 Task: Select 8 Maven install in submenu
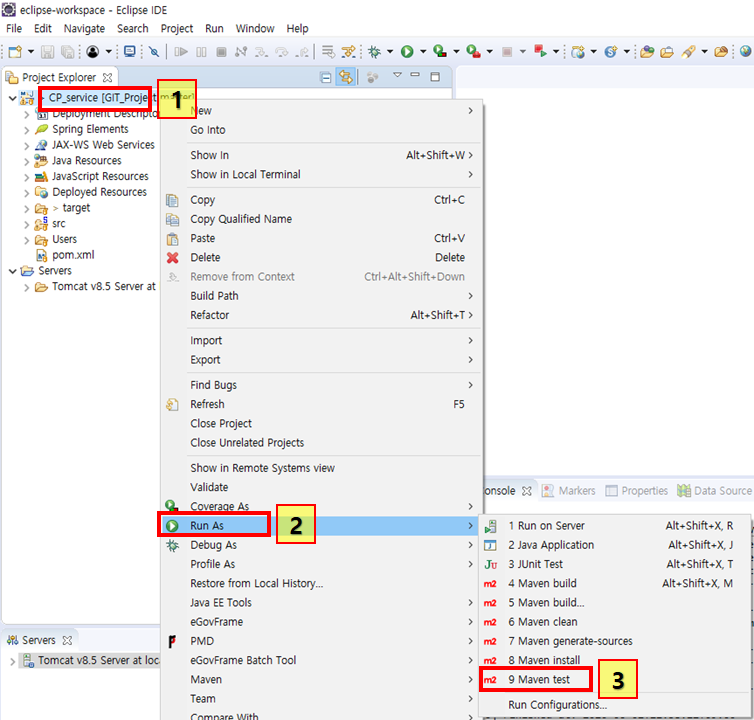point(615,660)
